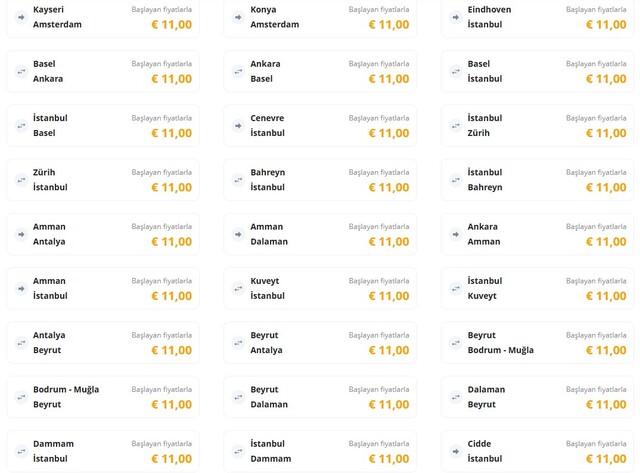Click the round-trip icon for Beyrut to Bodrum - Muğla

click(456, 343)
